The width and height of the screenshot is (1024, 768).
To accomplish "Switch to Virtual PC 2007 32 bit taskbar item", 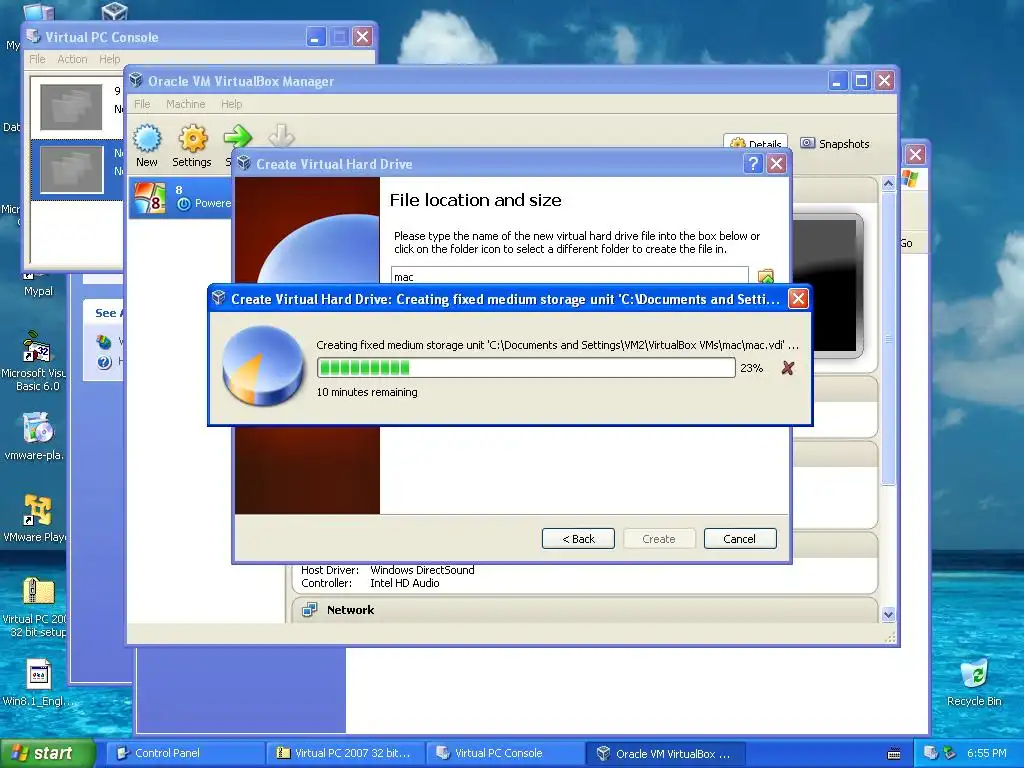I will (x=345, y=753).
